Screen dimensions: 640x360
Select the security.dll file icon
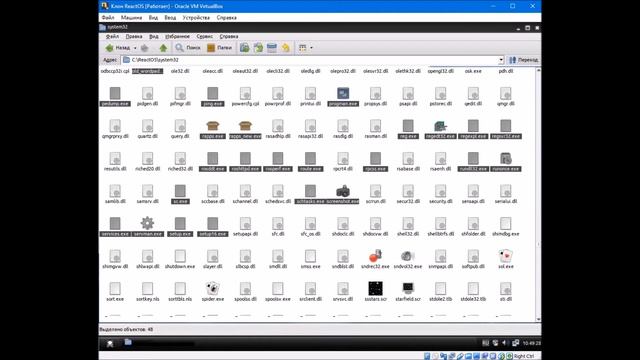(440, 191)
